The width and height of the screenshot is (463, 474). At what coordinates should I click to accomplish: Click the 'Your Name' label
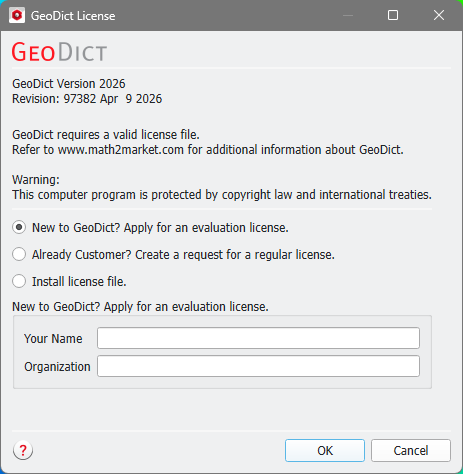click(53, 338)
